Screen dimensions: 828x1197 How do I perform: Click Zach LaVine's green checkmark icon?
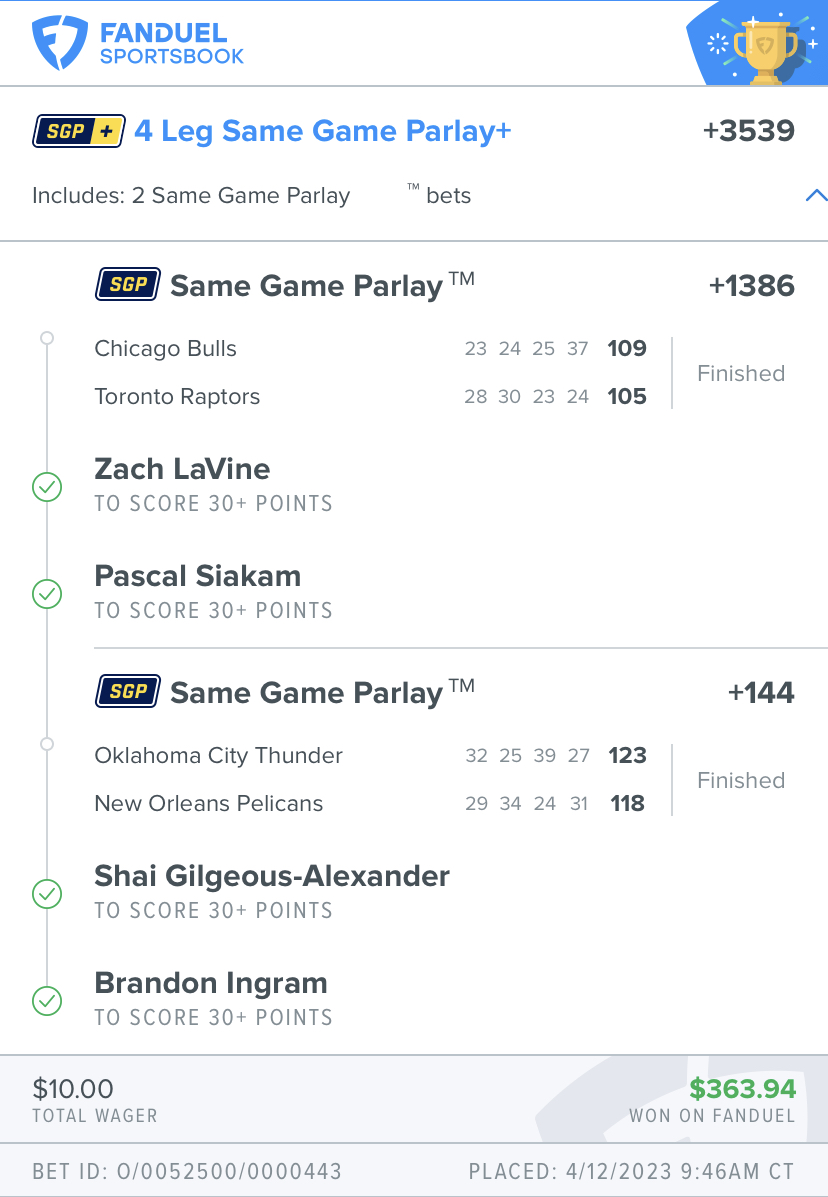click(x=47, y=487)
